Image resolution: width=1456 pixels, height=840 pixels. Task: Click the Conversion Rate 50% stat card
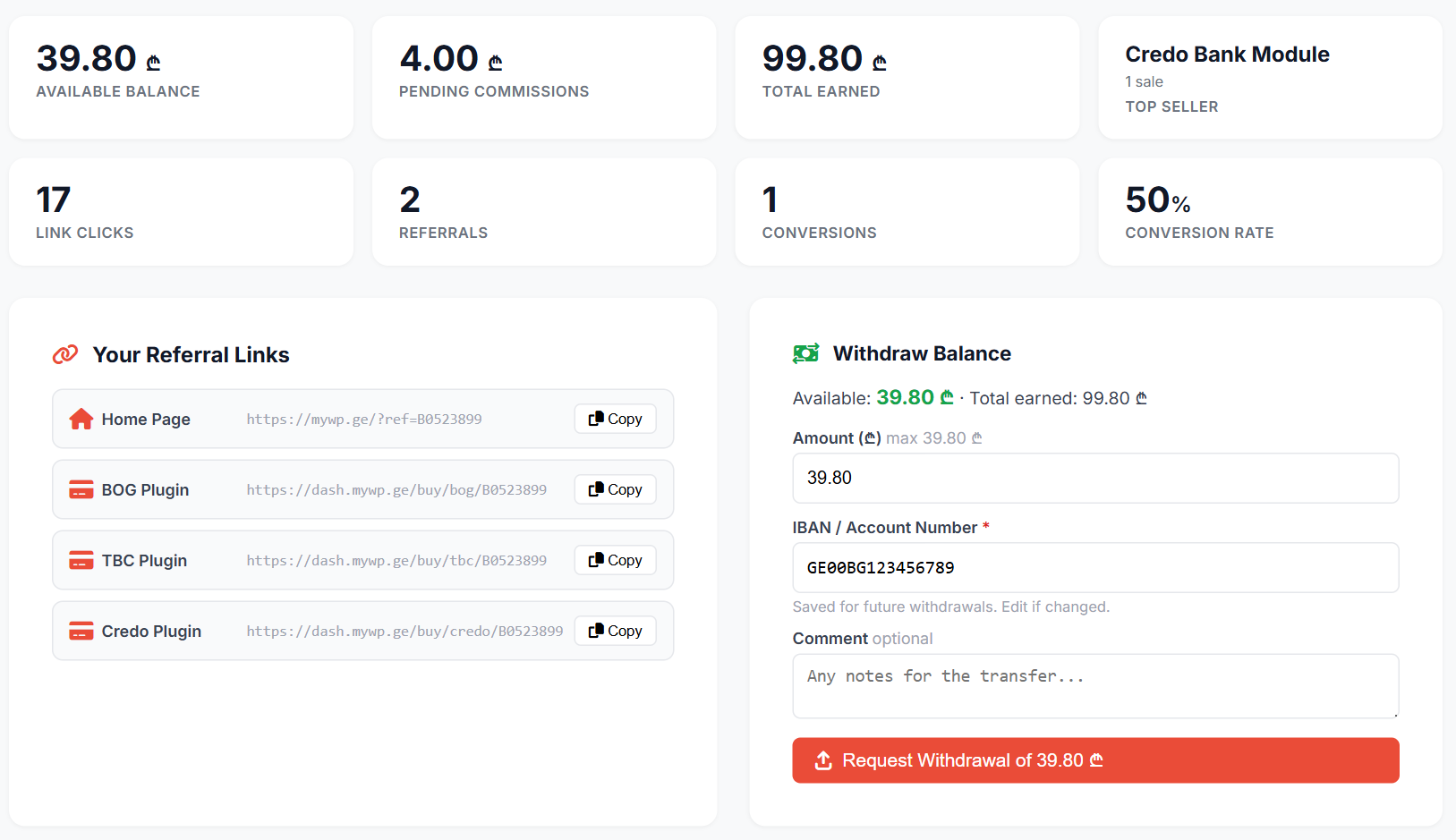pyautogui.click(x=1269, y=212)
